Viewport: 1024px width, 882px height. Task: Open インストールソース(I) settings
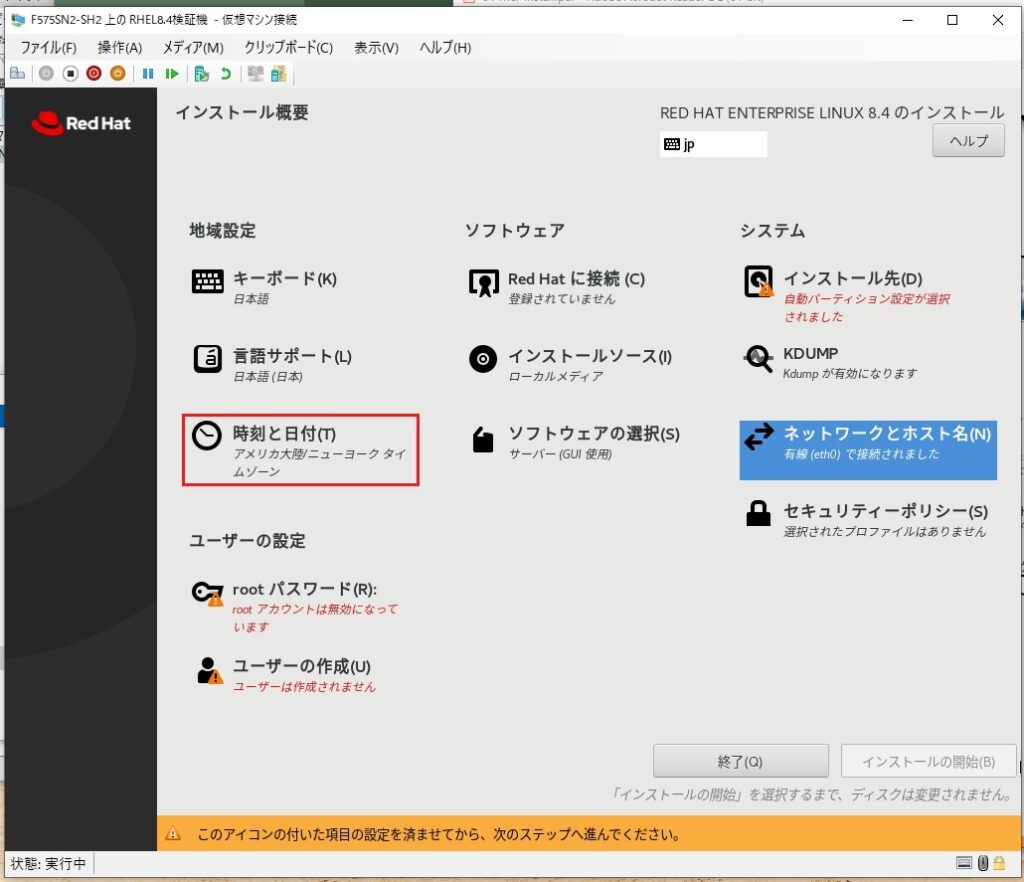tap(570, 364)
